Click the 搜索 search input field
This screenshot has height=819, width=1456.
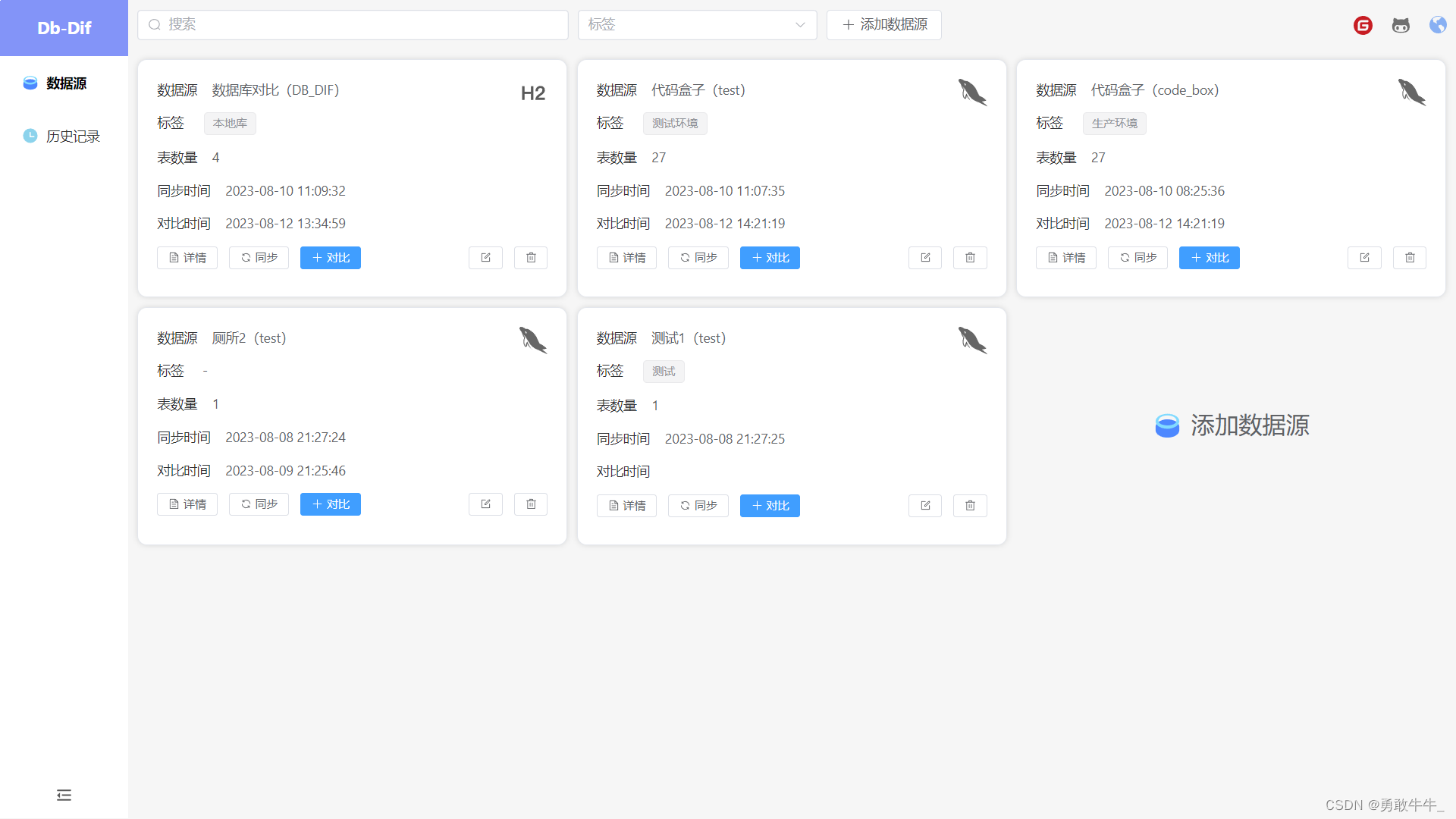[x=353, y=24]
